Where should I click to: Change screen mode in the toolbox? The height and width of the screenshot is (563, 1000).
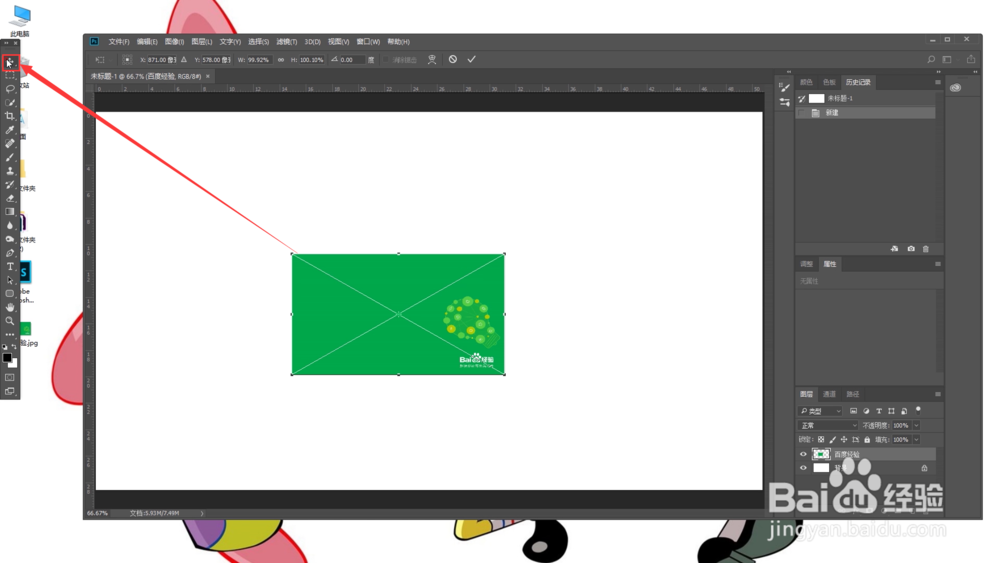10,391
